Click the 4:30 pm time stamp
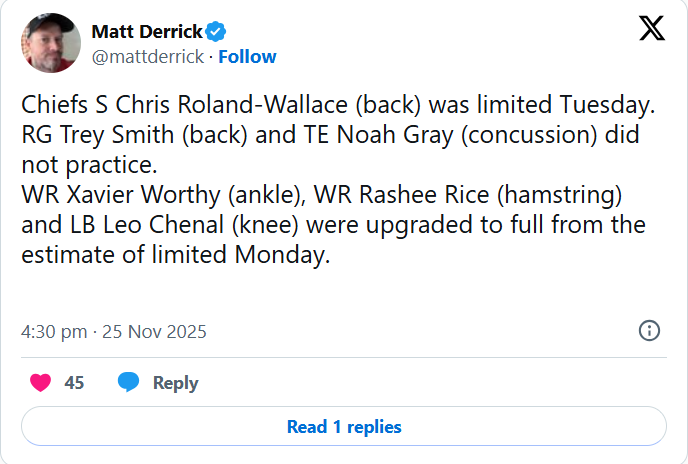688x464 pixels. coord(54,332)
